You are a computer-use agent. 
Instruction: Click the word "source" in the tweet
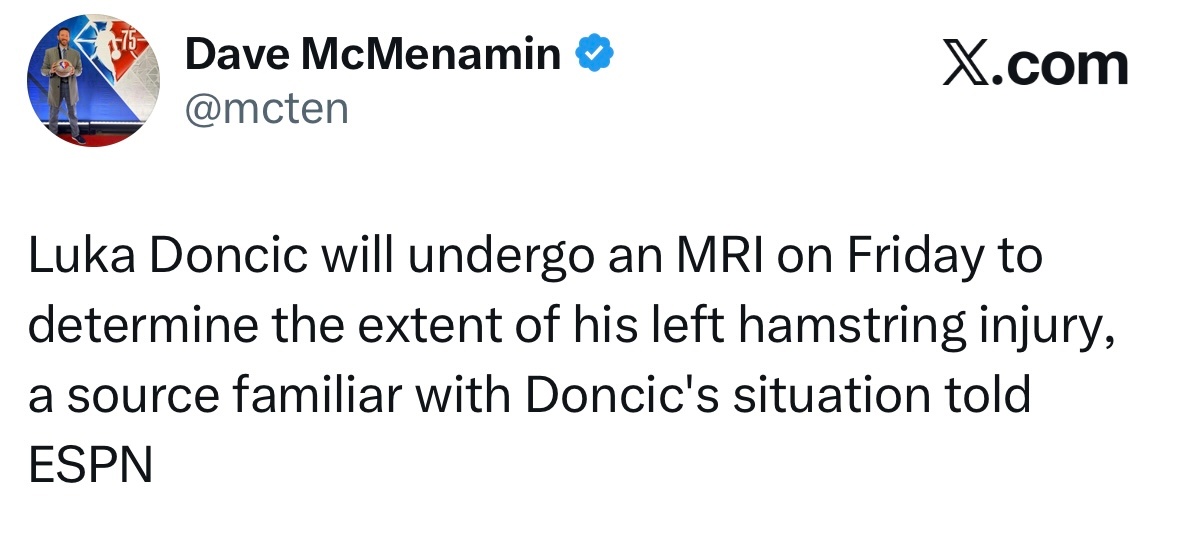coord(143,397)
